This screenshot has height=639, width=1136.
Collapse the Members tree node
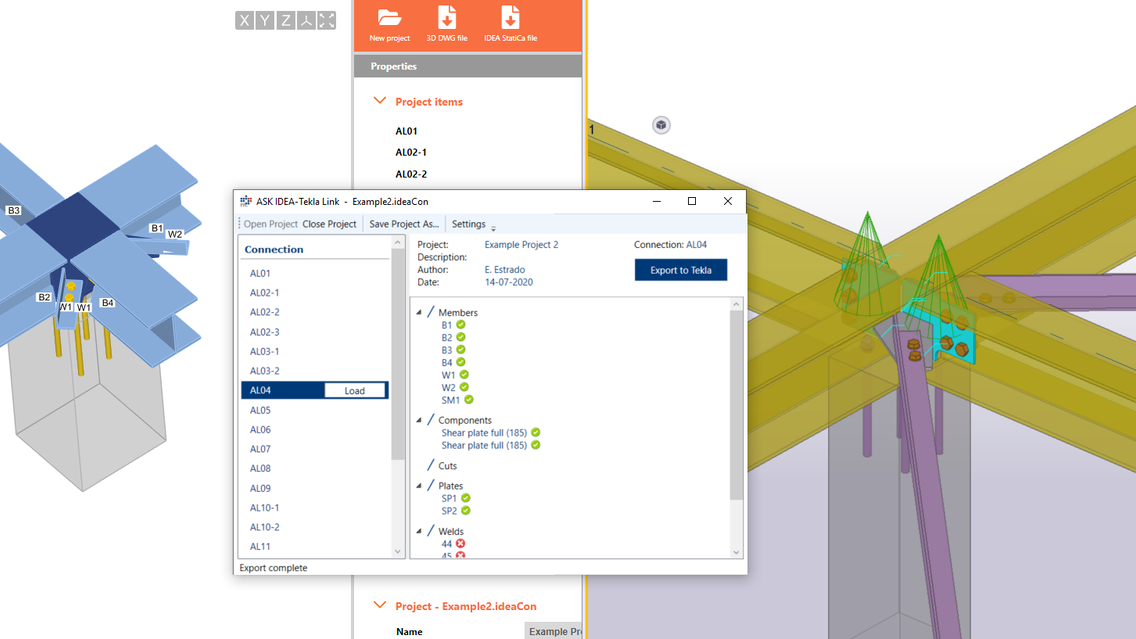click(x=419, y=312)
